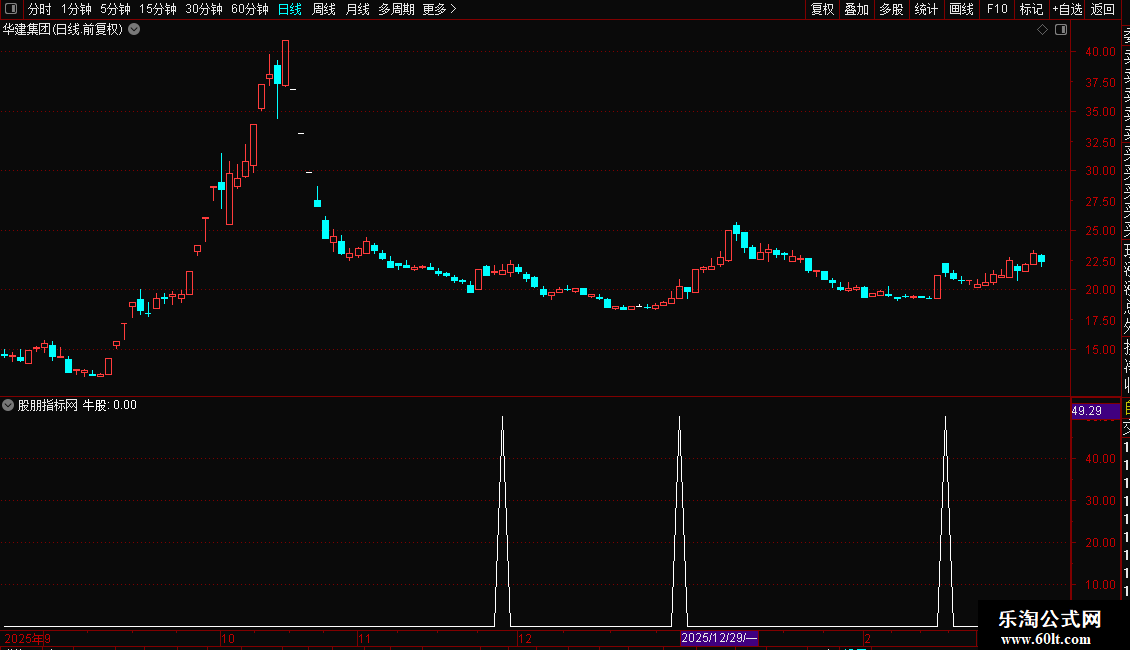1130x650 pixels.
Task: Click month 12 on the date axis
Action: (525, 638)
